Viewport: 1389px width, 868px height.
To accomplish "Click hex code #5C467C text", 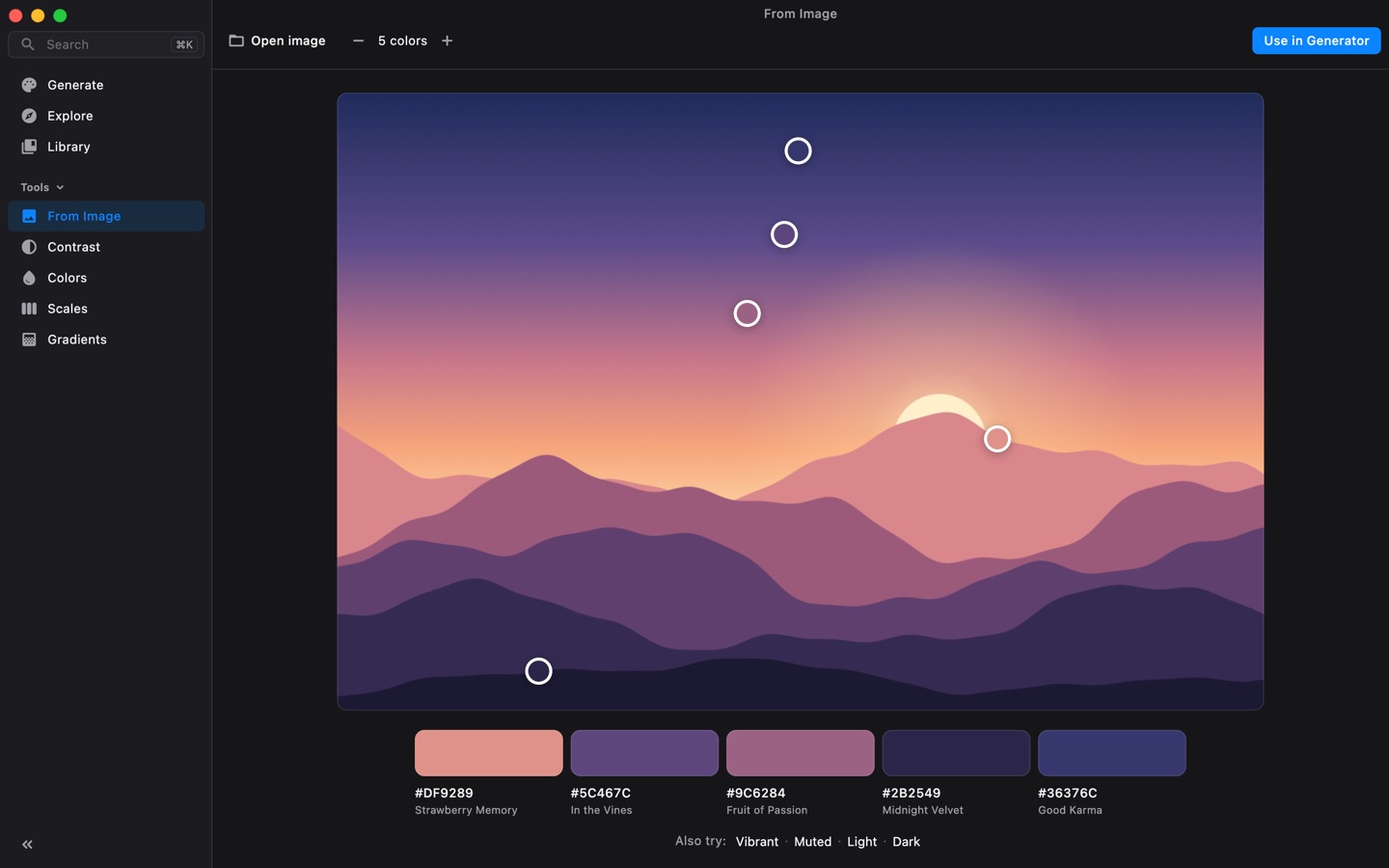I will click(x=601, y=793).
